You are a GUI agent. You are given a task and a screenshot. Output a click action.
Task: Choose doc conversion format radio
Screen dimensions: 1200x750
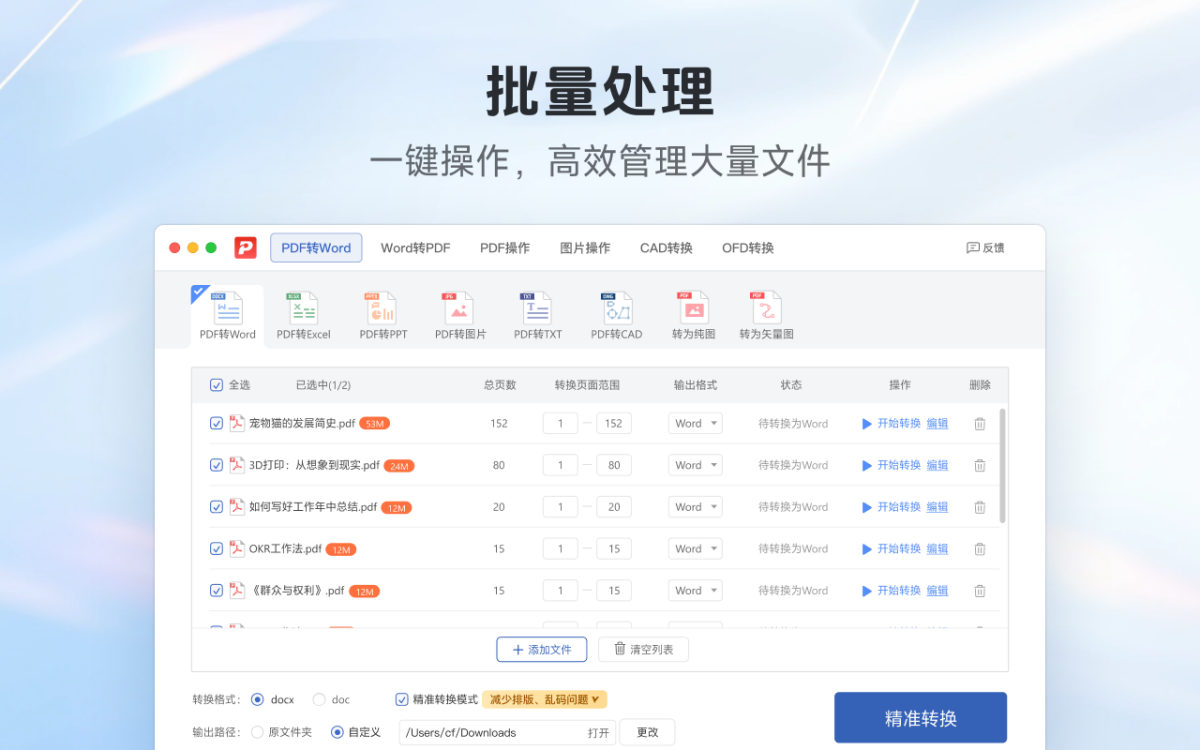point(319,700)
